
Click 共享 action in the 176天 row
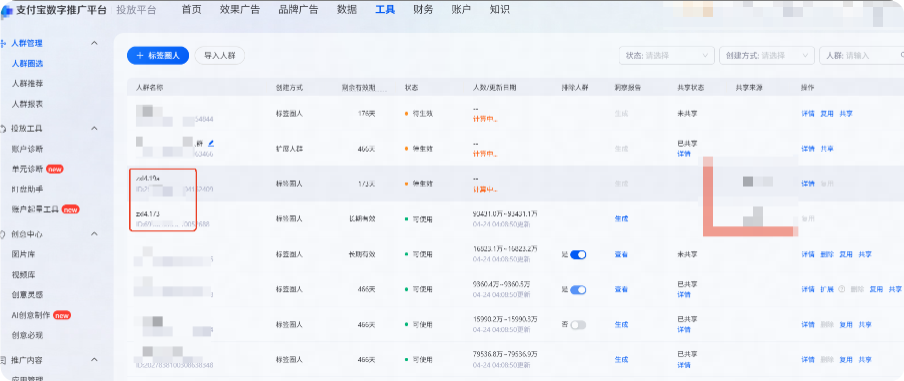tap(846, 114)
